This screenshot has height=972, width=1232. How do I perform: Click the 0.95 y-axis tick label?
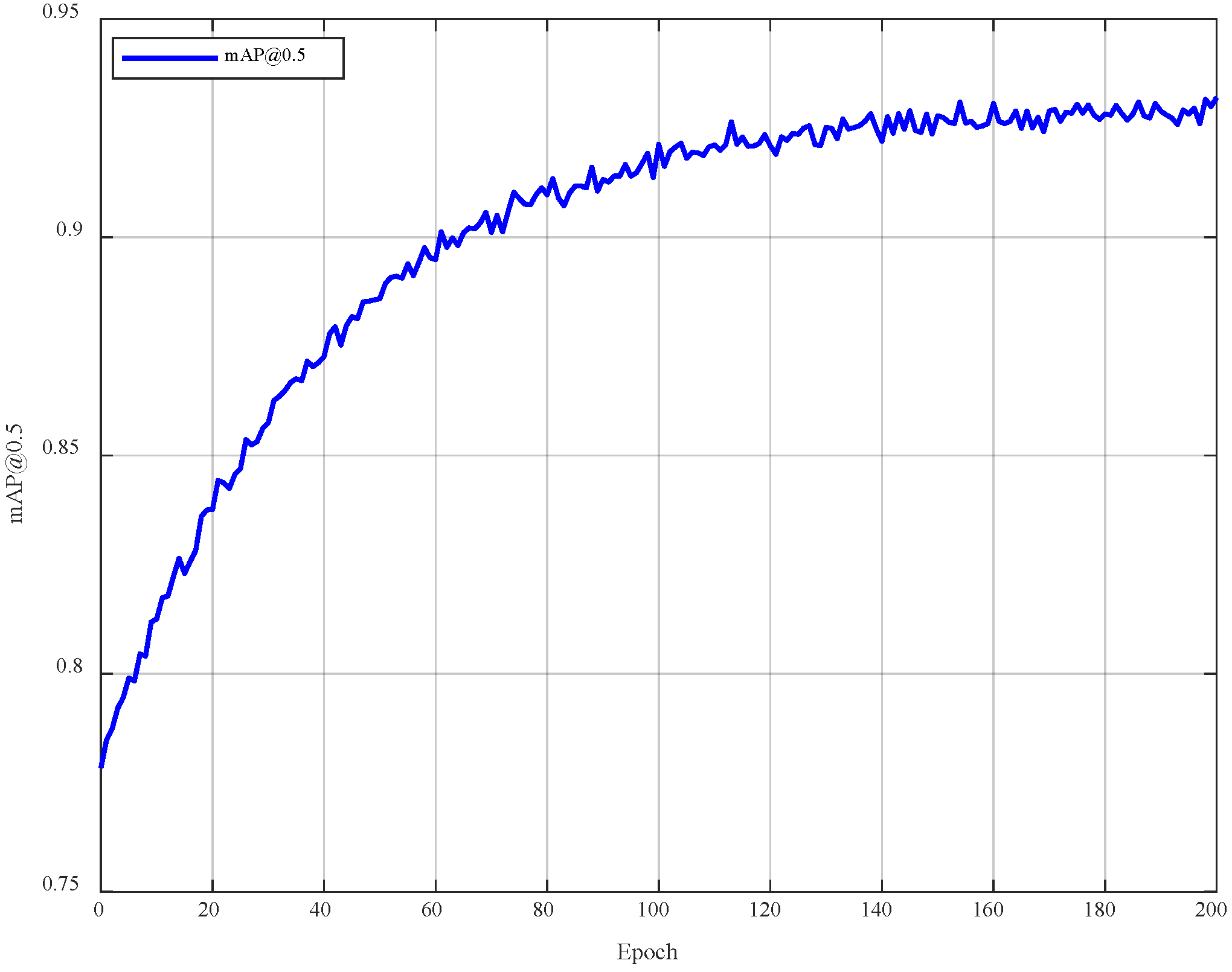(60, 11)
